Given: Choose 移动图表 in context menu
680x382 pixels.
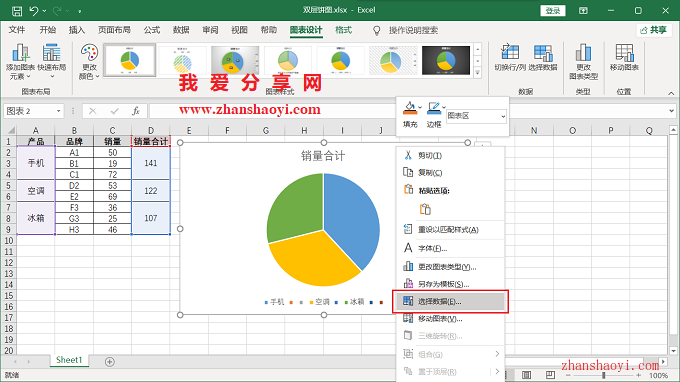Looking at the screenshot, I should [450, 319].
